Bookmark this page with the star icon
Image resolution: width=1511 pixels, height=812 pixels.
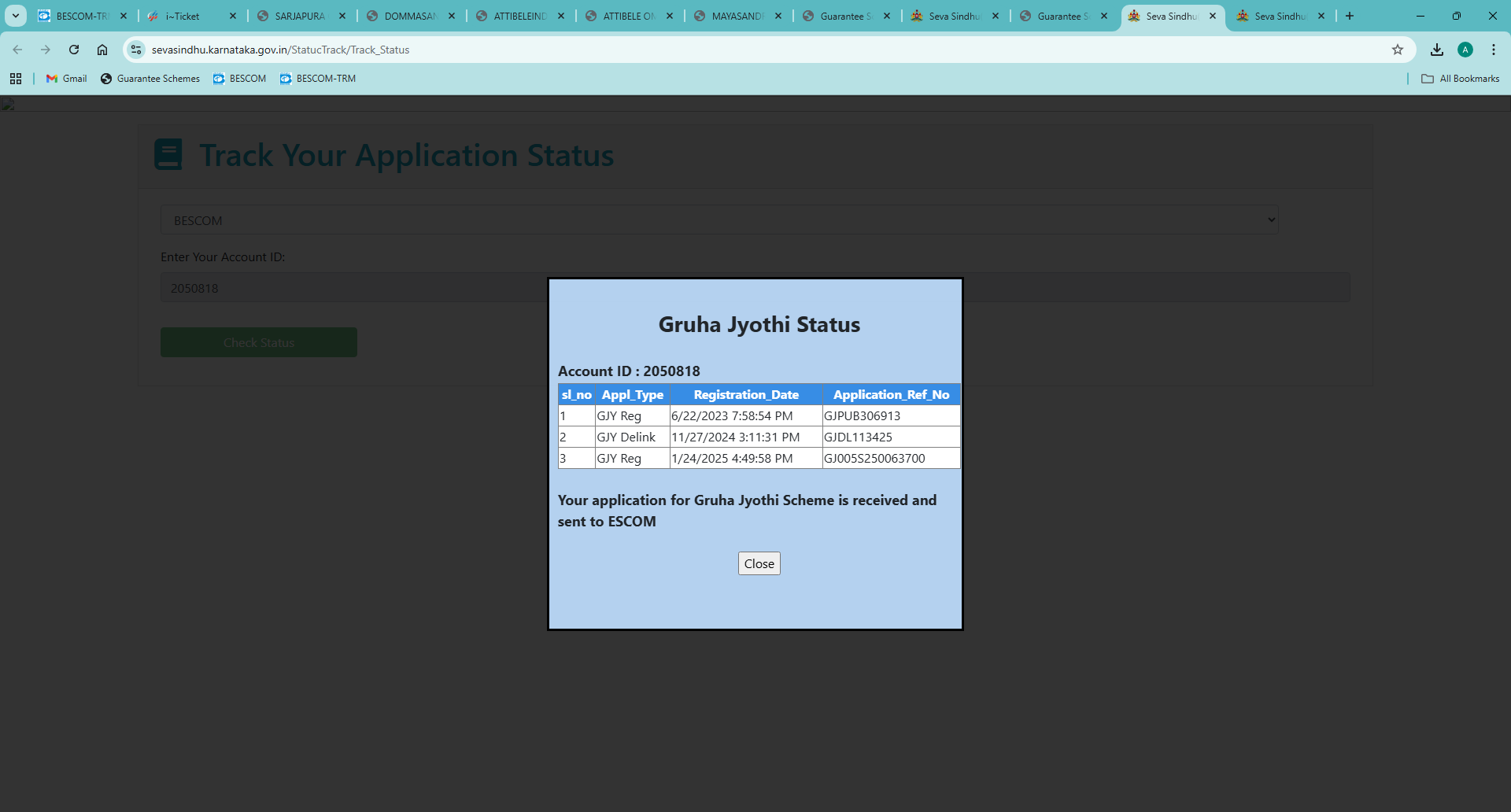click(x=1398, y=50)
